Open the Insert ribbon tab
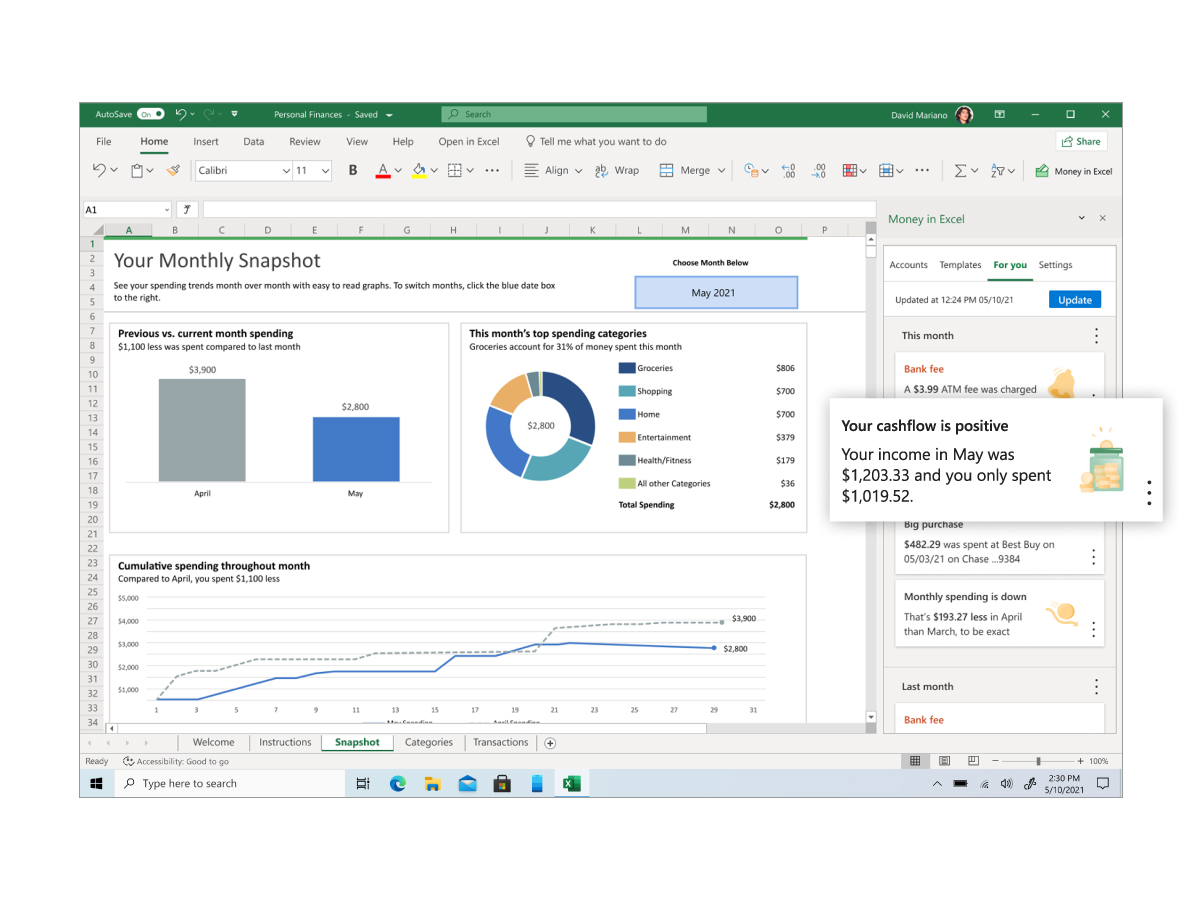1200x900 pixels. pos(206,142)
